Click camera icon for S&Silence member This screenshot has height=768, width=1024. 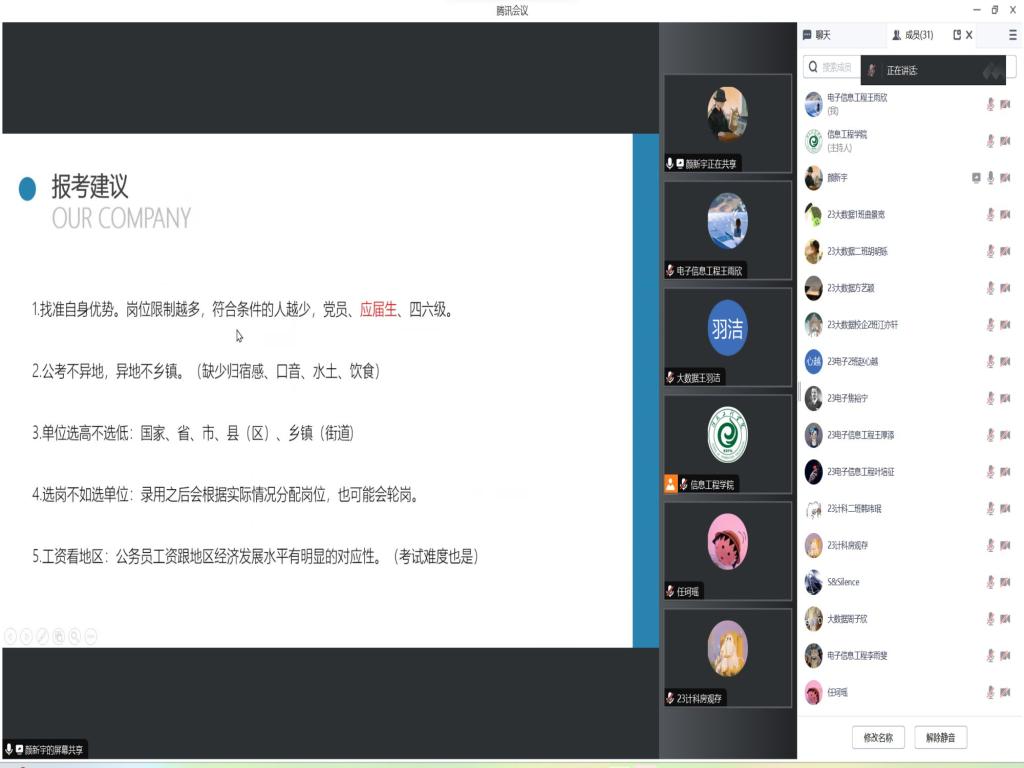[1005, 582]
